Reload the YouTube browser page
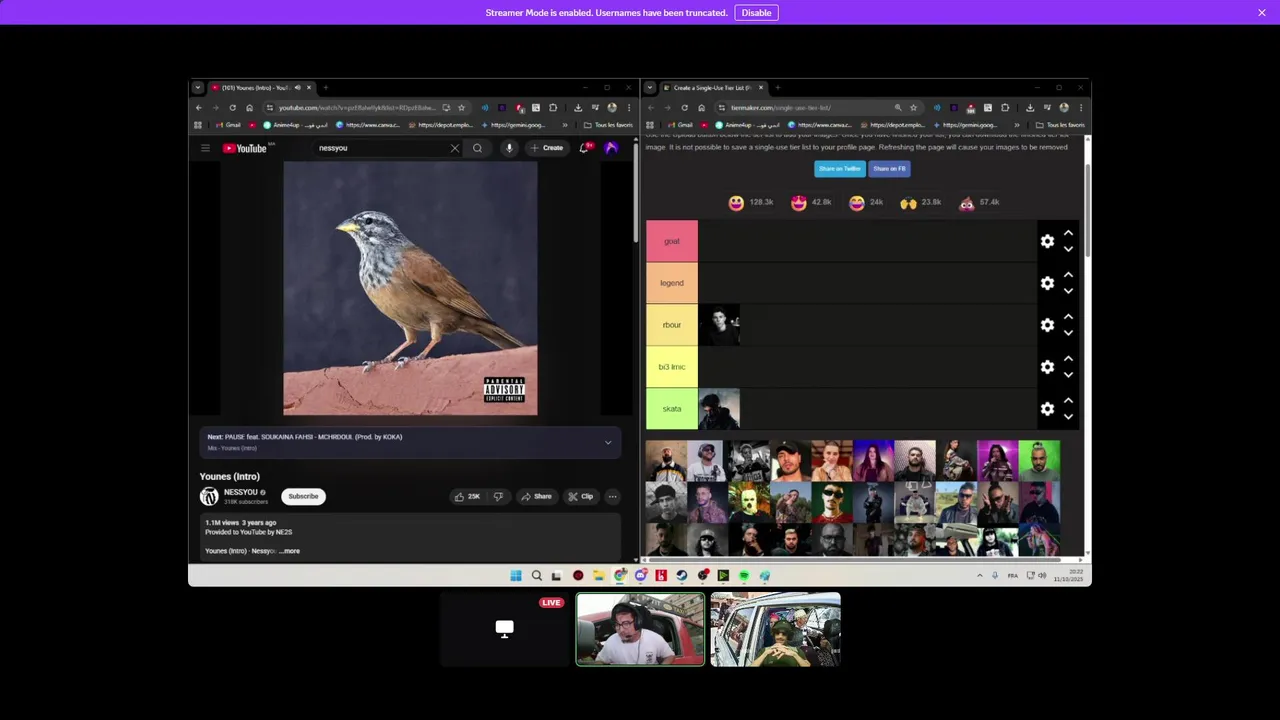This screenshot has height=720, width=1280. click(232, 108)
